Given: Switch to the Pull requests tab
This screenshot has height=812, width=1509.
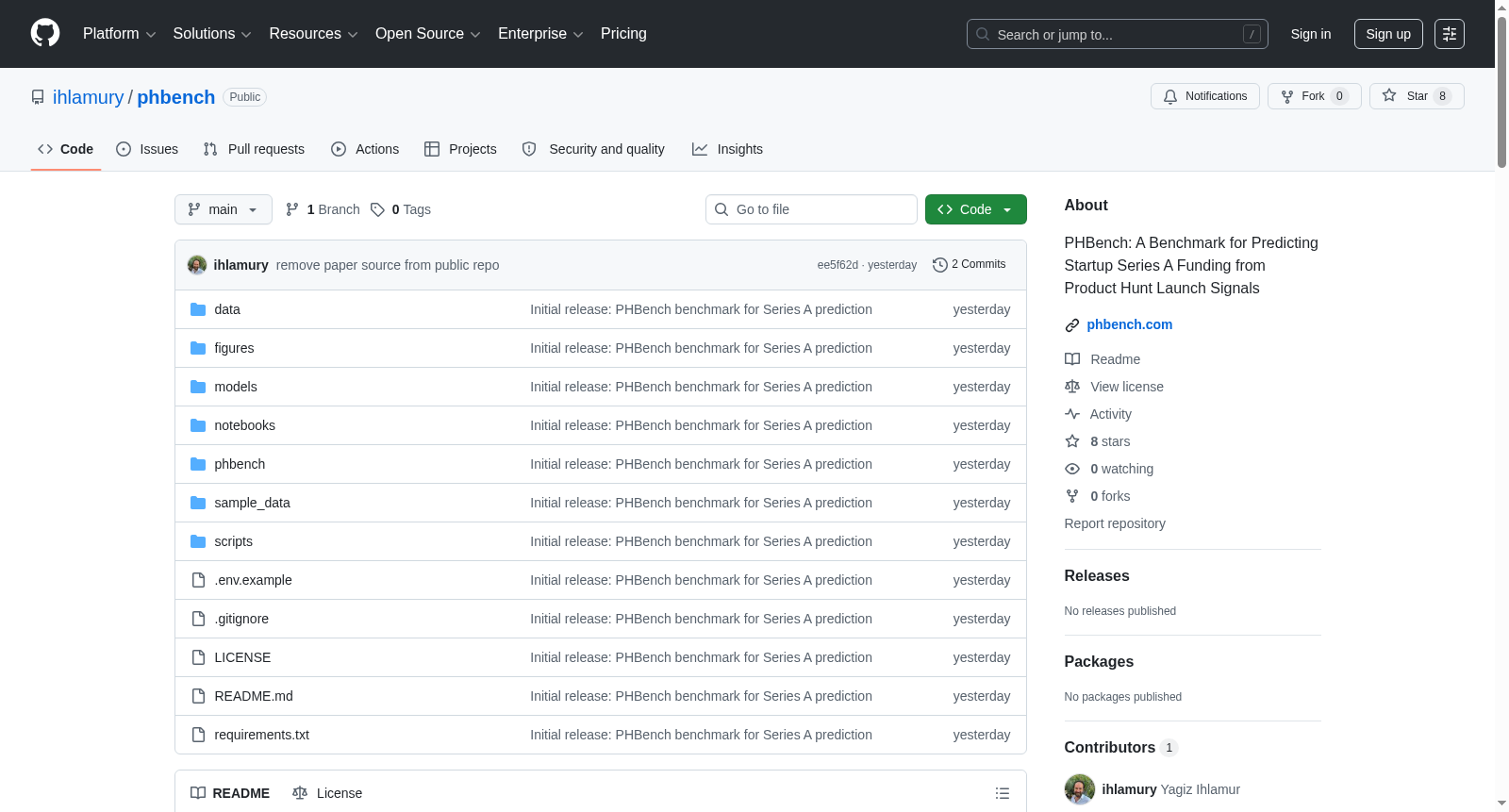Looking at the screenshot, I should point(254,149).
